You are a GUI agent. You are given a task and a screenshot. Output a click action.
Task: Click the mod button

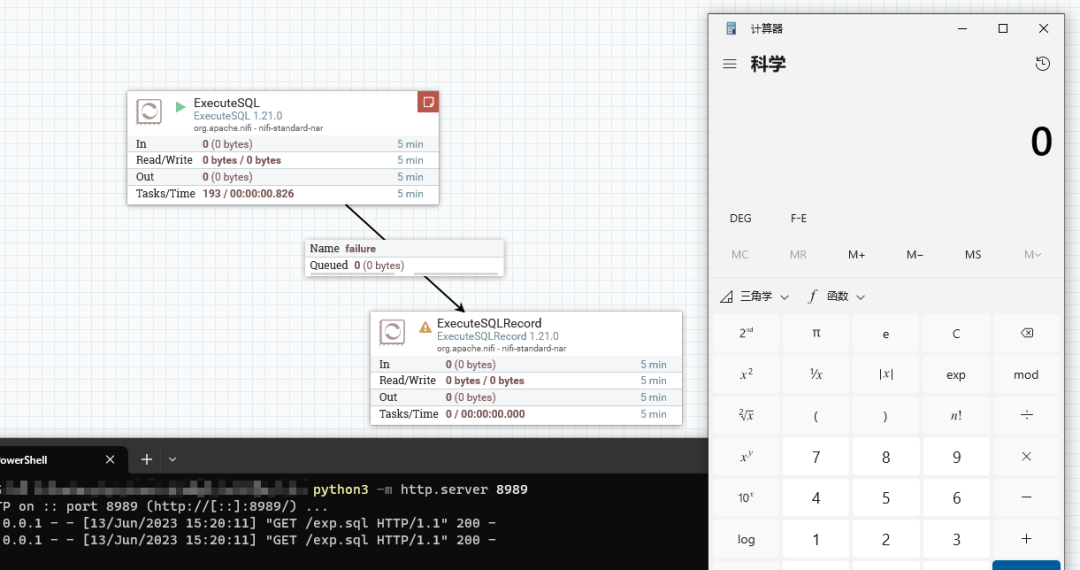coord(1026,374)
